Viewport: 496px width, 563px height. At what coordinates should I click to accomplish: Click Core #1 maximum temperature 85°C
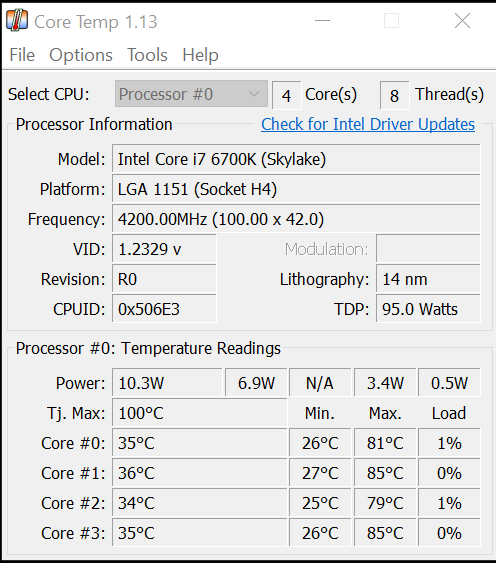coord(385,473)
